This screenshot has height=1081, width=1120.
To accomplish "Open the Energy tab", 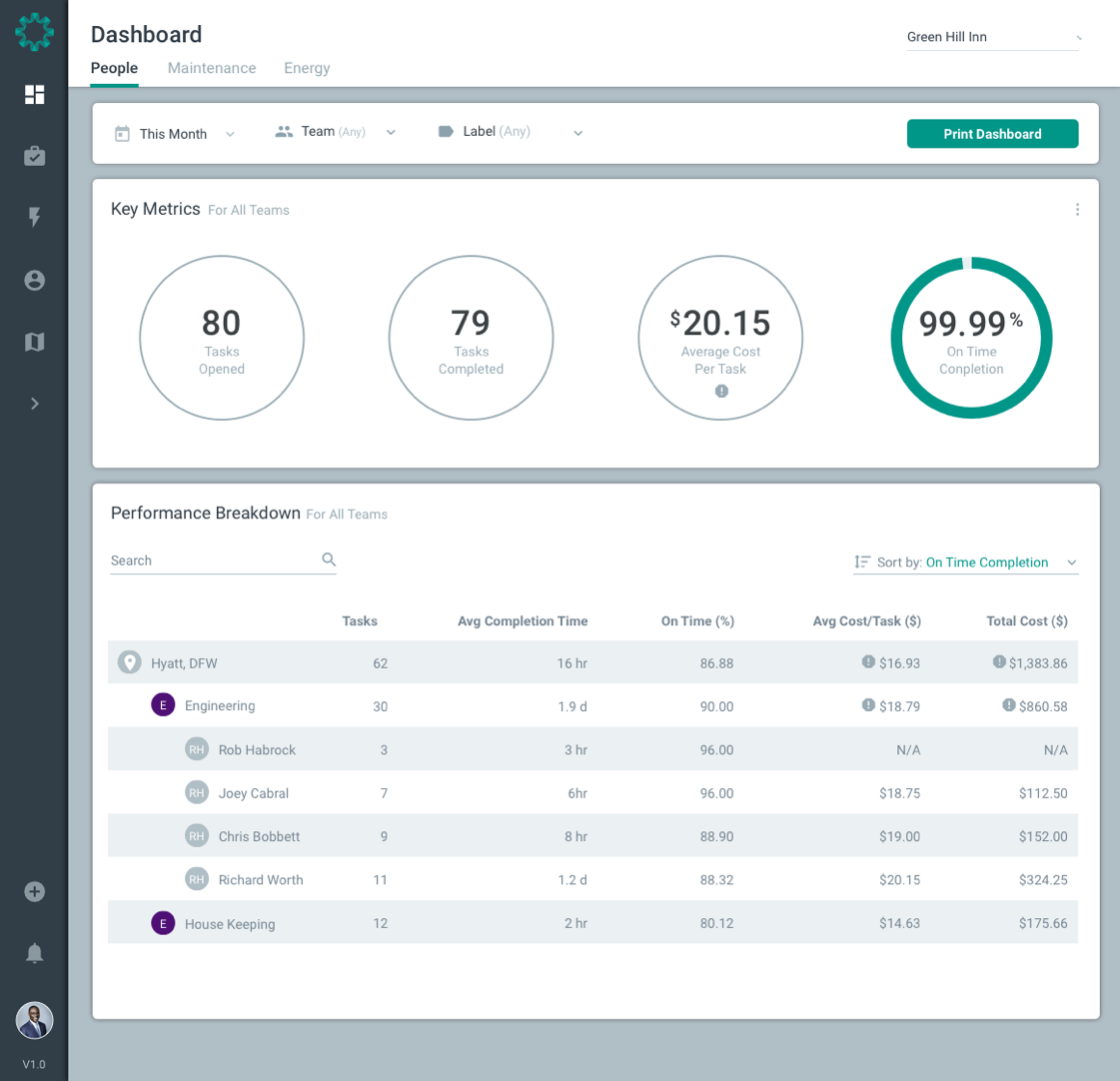I will click(307, 68).
